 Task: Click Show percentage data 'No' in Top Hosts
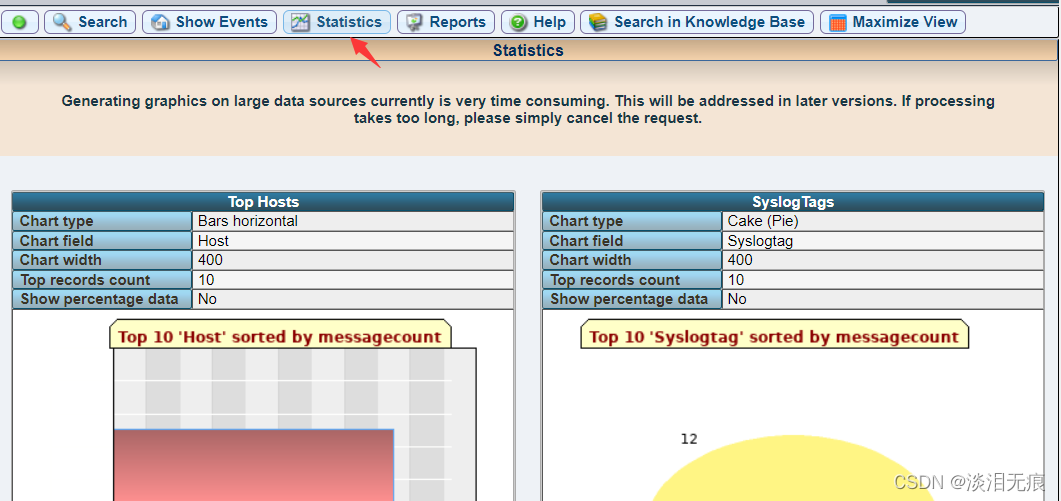click(x=207, y=299)
